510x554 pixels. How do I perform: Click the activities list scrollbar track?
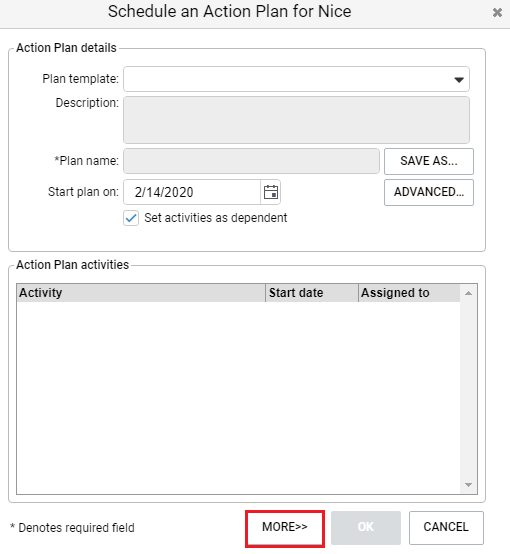click(468, 389)
